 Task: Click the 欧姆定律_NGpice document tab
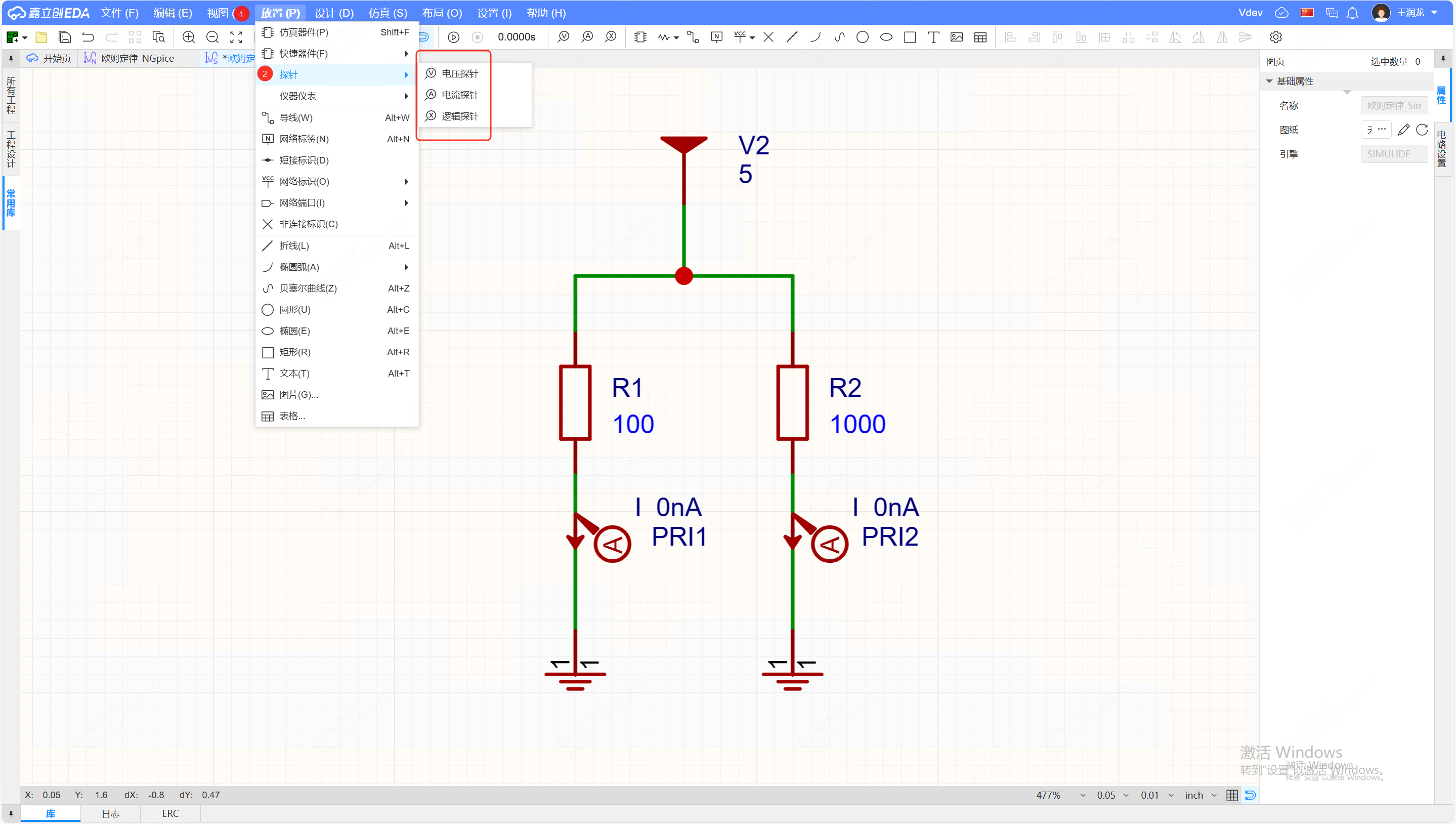pos(137,58)
